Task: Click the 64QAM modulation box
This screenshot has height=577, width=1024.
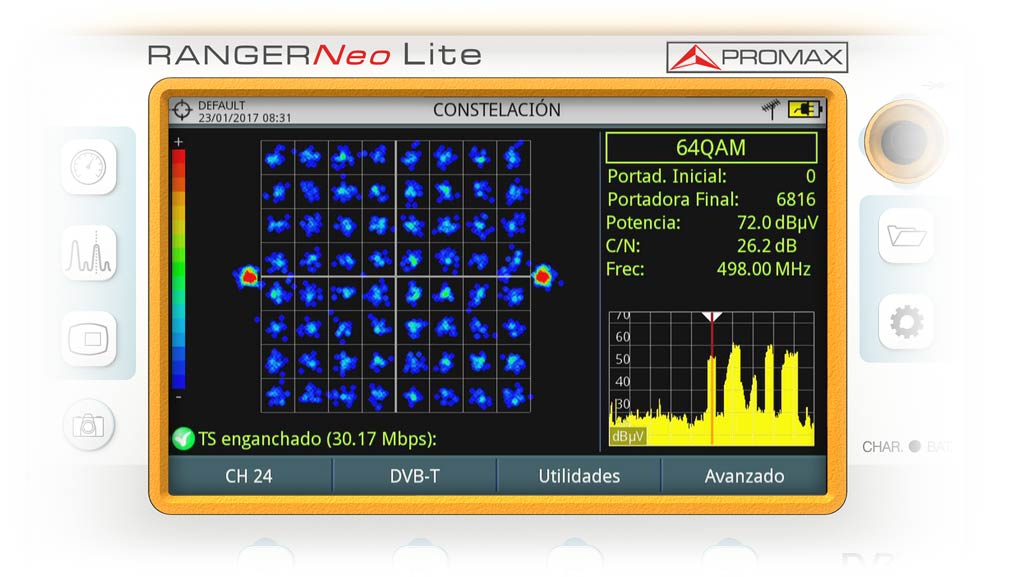Action: point(711,148)
